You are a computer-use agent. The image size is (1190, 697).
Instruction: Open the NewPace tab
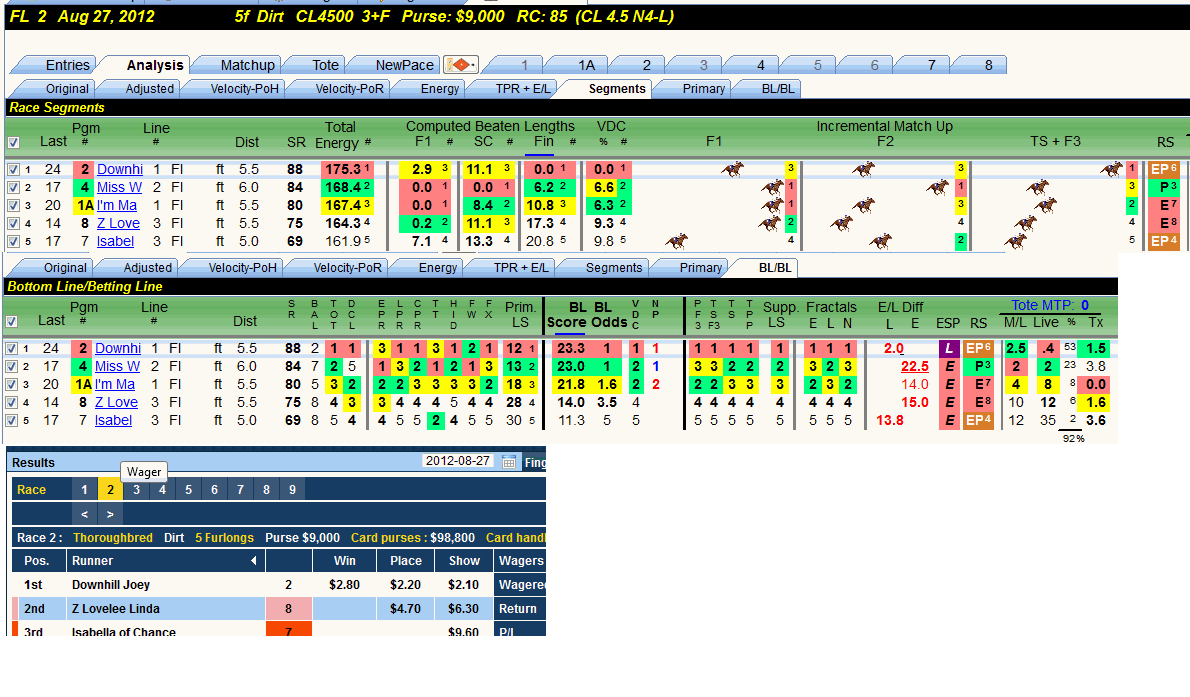(x=405, y=65)
